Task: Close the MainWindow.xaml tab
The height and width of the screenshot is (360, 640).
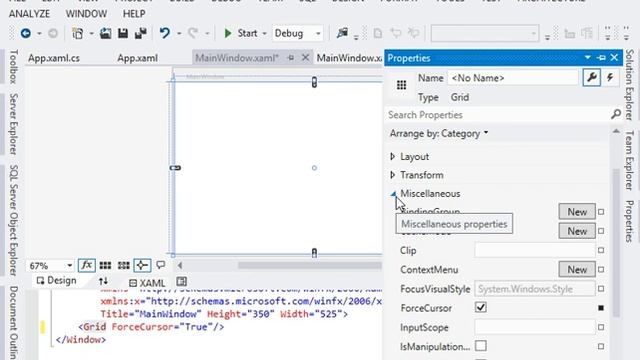Action: (305, 58)
